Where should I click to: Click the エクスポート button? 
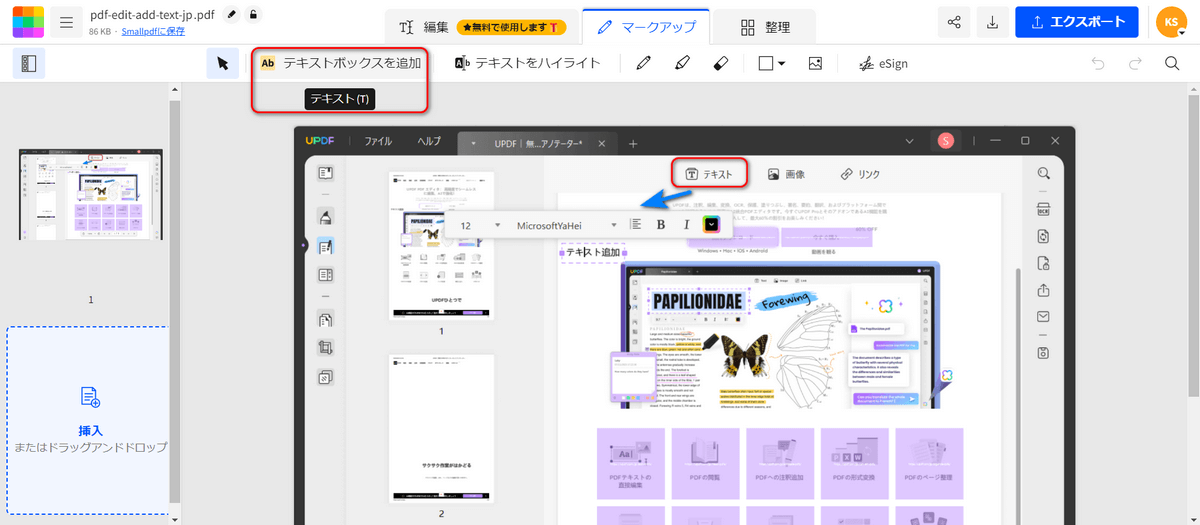[x=1077, y=22]
